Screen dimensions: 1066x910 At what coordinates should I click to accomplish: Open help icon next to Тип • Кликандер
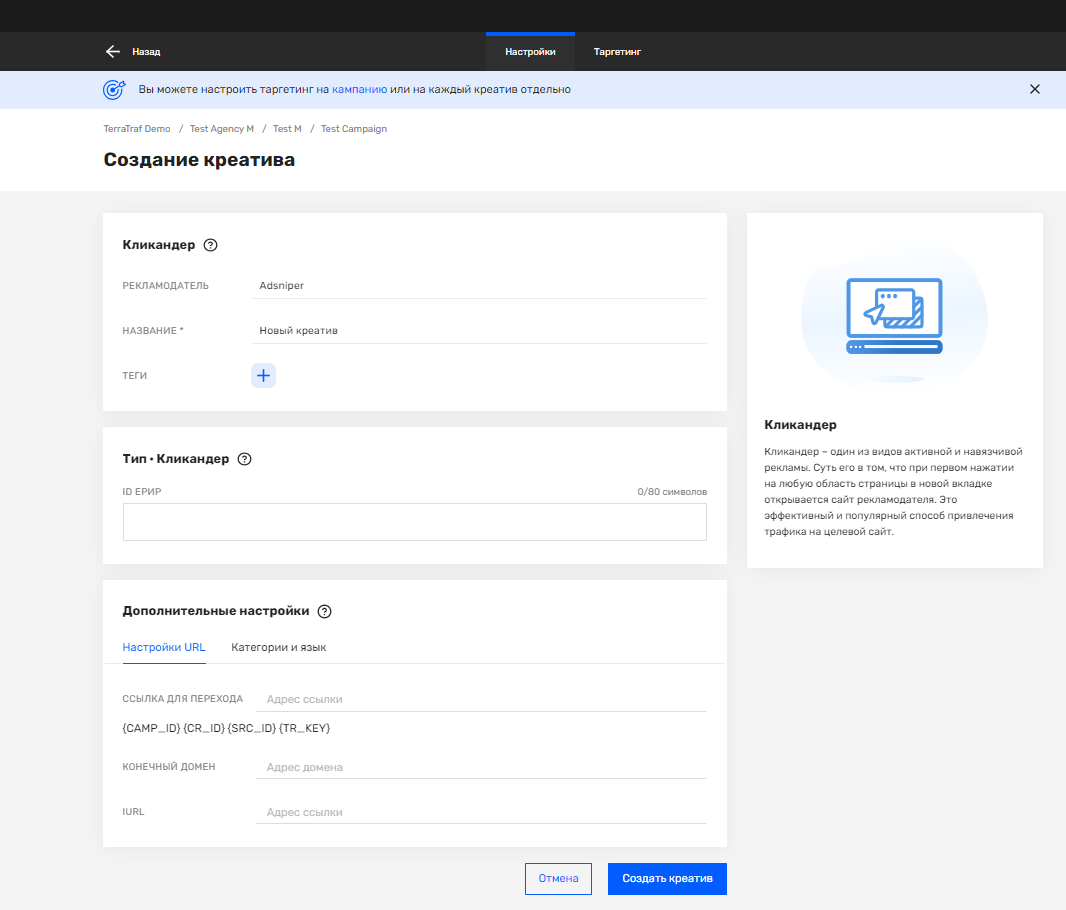(245, 459)
